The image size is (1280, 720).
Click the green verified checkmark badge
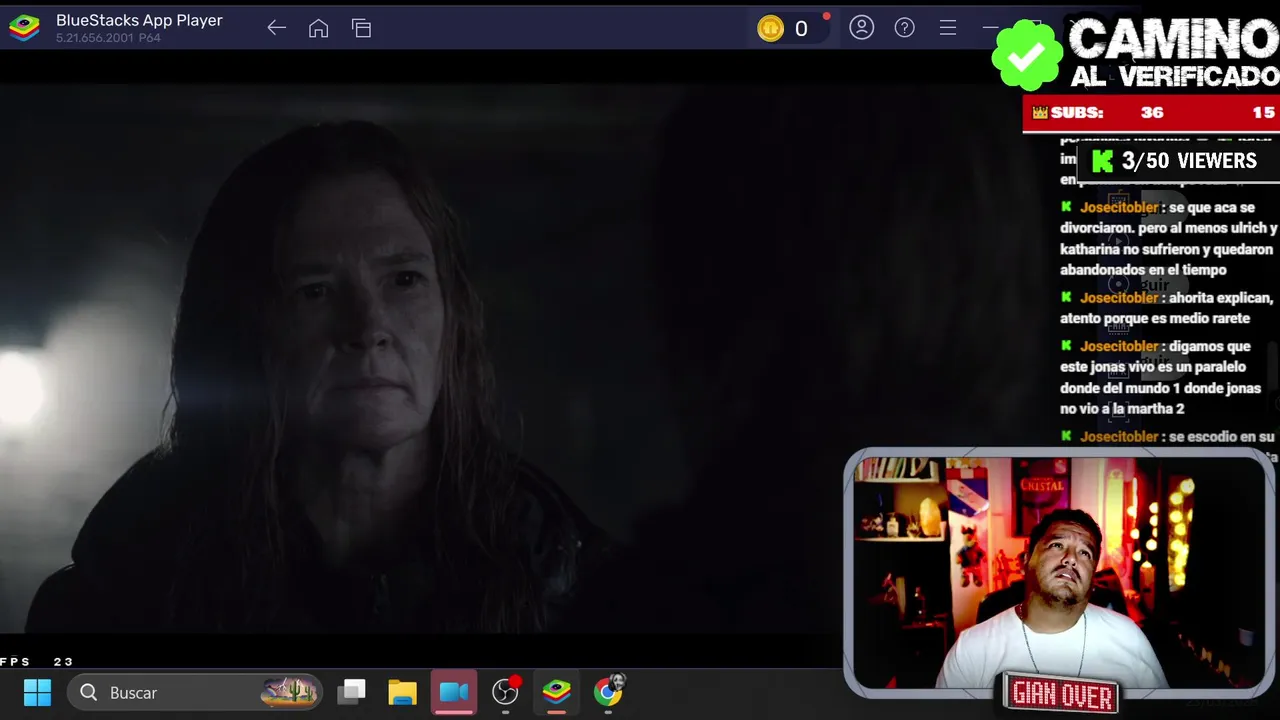click(1027, 55)
